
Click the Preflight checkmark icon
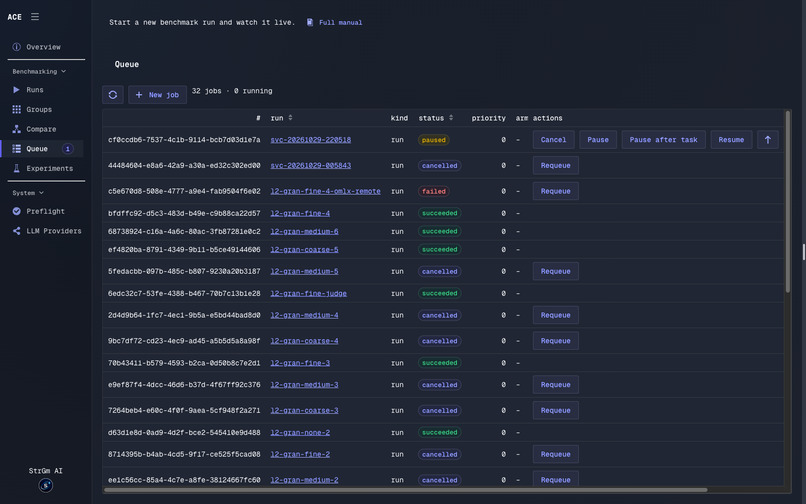tap(16, 211)
